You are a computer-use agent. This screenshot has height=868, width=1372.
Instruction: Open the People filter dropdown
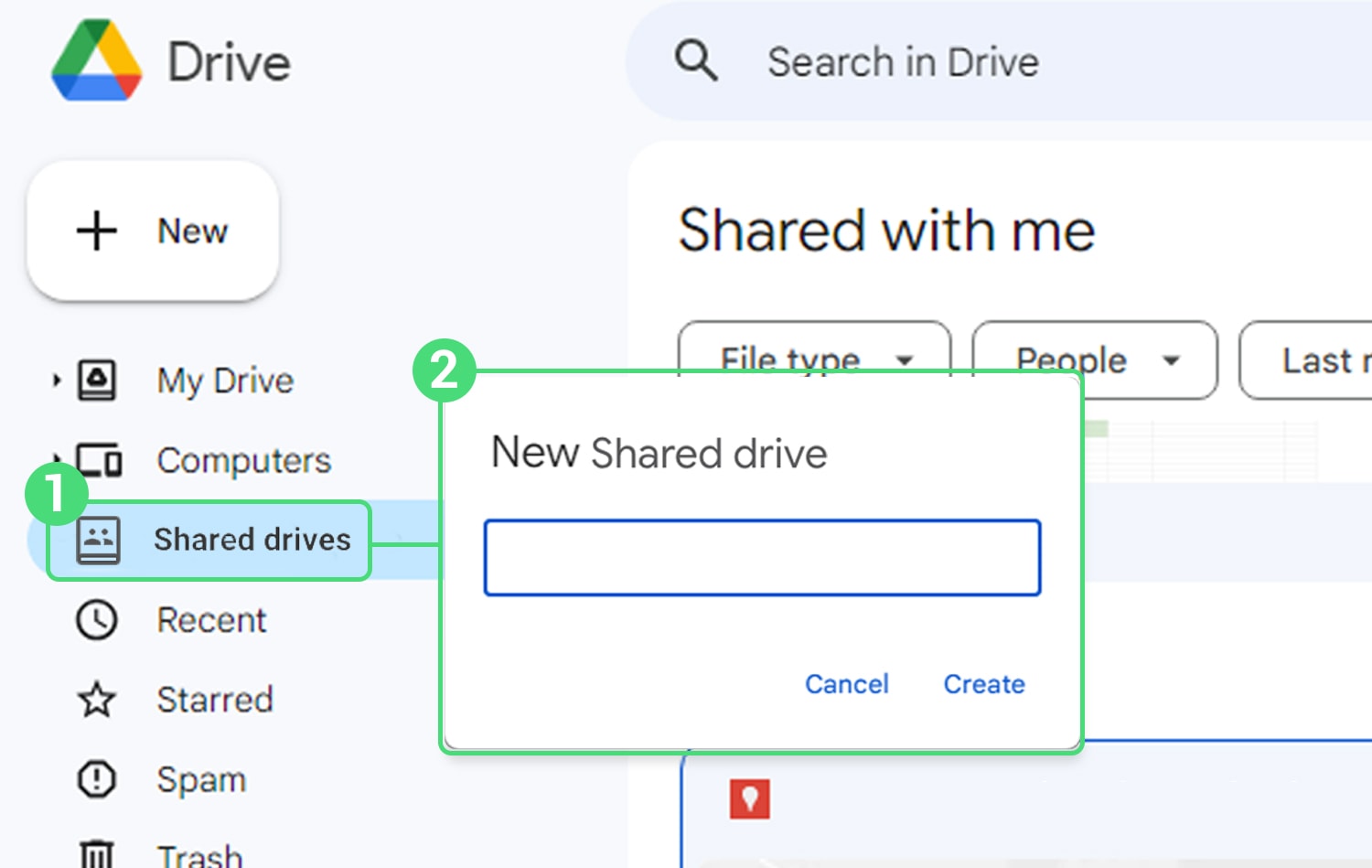pyautogui.click(x=1093, y=360)
